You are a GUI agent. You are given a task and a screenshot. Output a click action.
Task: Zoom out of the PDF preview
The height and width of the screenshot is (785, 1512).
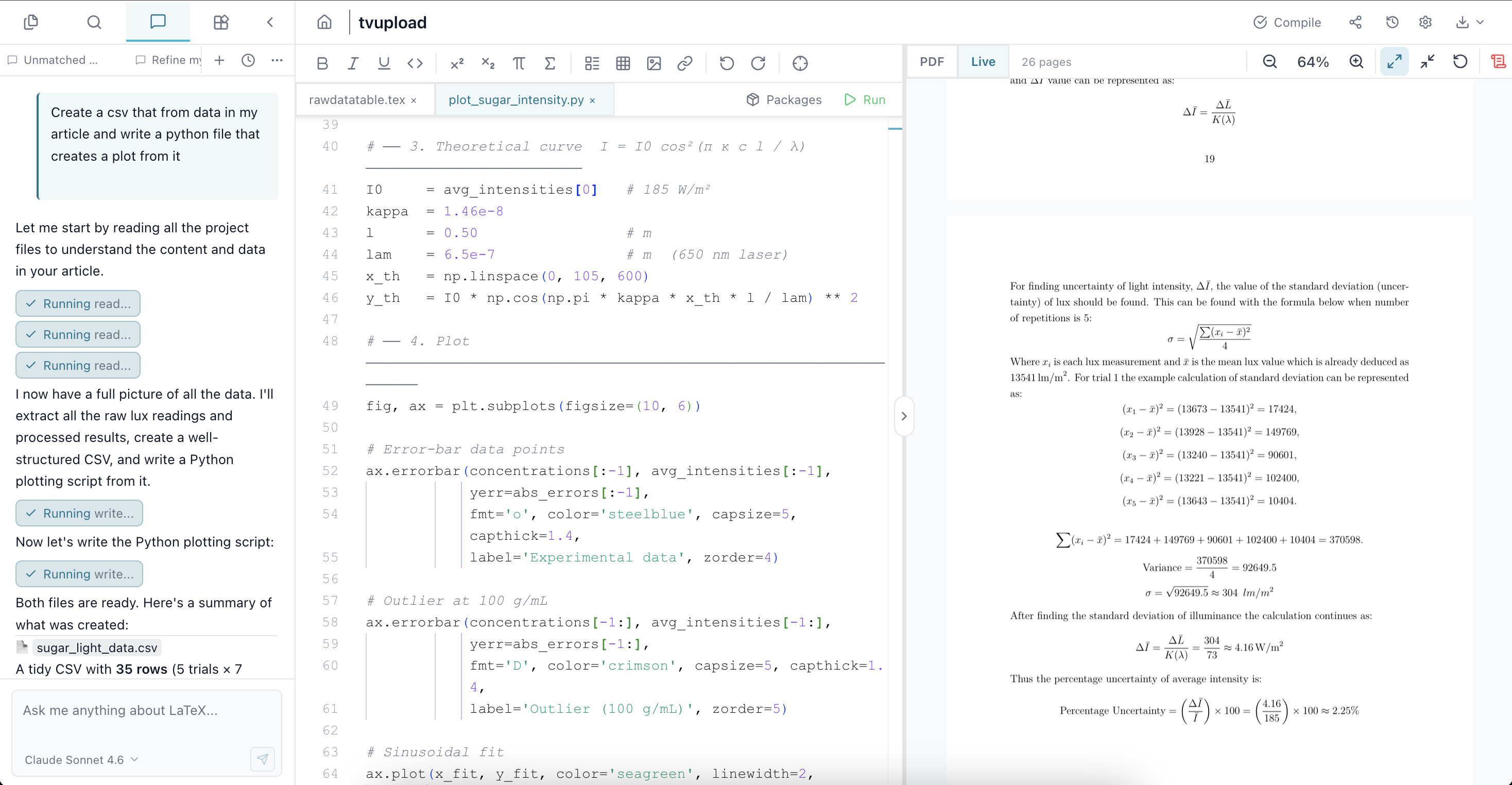[1269, 62]
